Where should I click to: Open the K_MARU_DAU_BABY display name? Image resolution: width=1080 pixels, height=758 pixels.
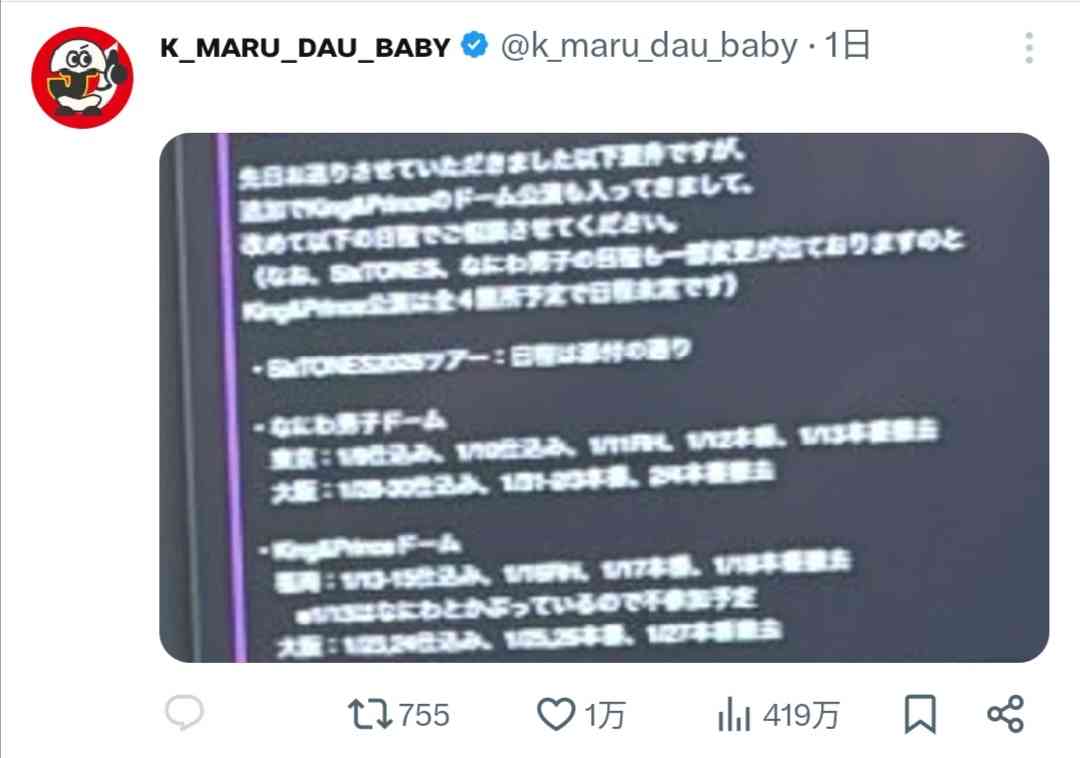pyautogui.click(x=305, y=48)
